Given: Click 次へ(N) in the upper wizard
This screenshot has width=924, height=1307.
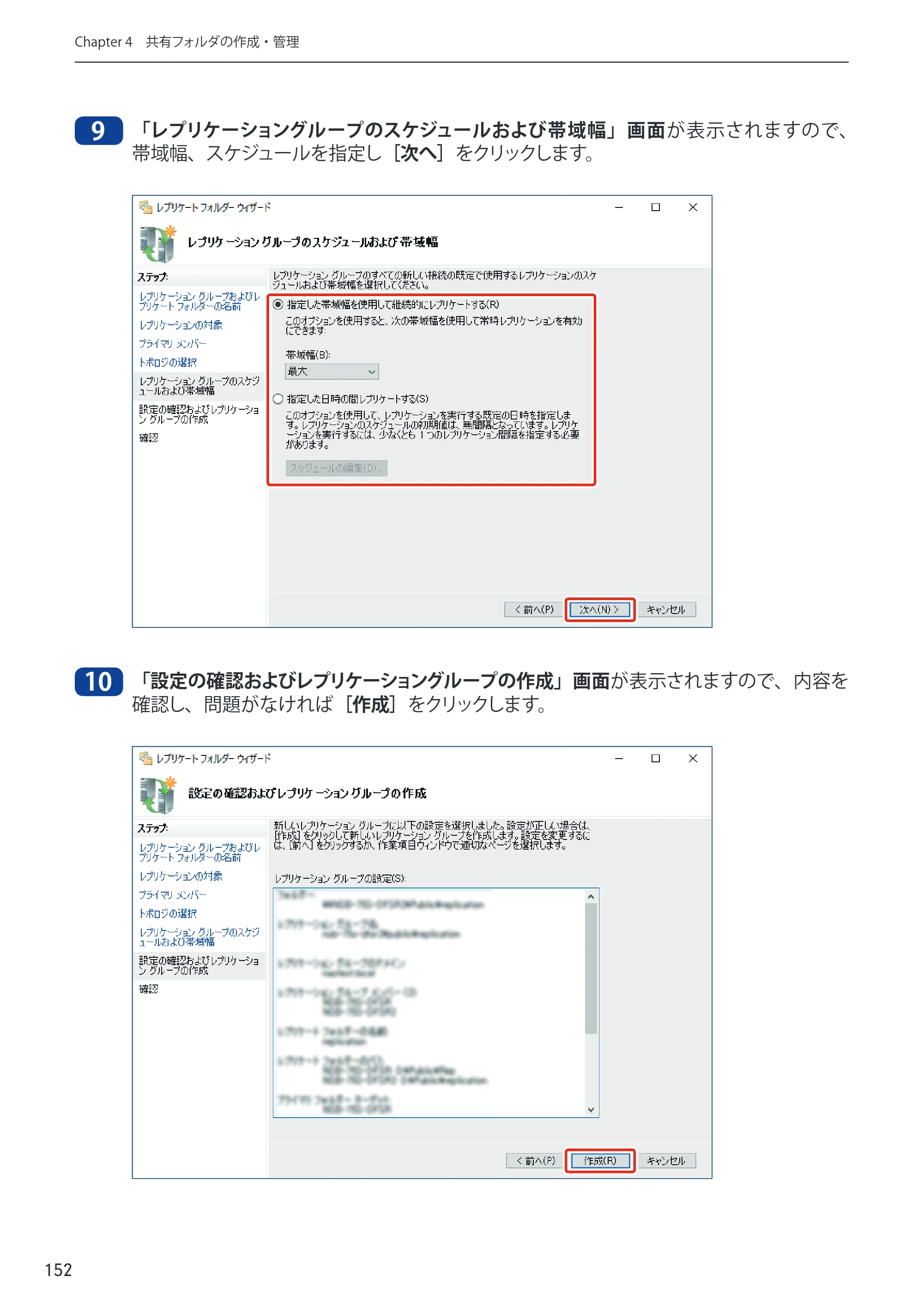Looking at the screenshot, I should point(600,609).
